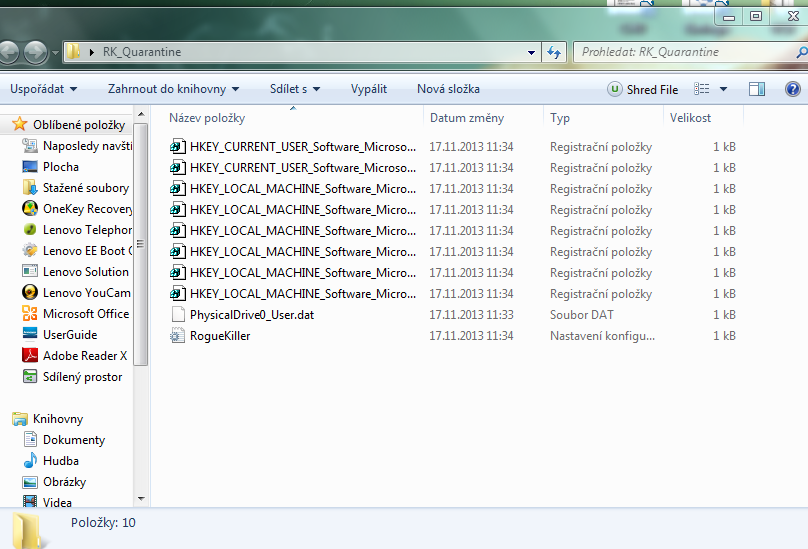
Task: Click the Vypálit toolbar command
Action: tap(368, 89)
